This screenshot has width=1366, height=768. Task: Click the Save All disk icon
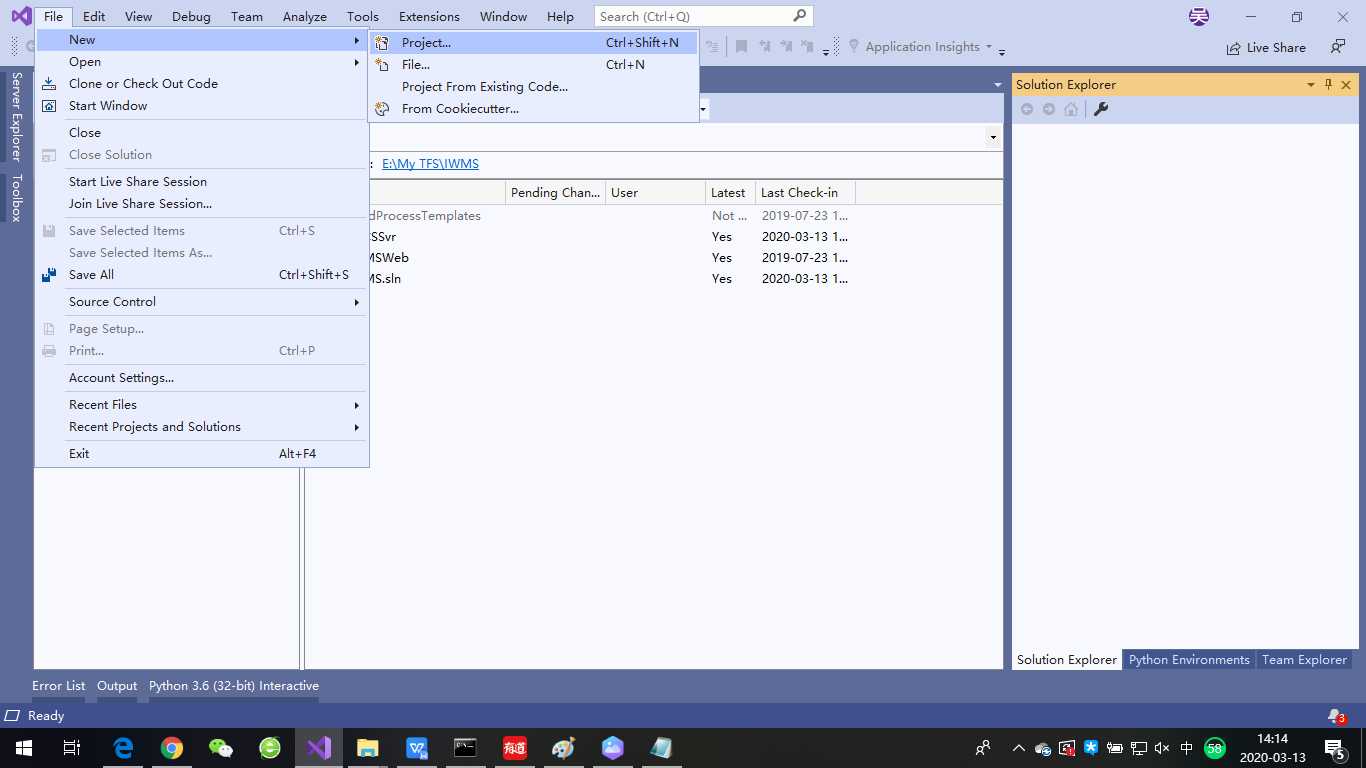pyautogui.click(x=49, y=275)
